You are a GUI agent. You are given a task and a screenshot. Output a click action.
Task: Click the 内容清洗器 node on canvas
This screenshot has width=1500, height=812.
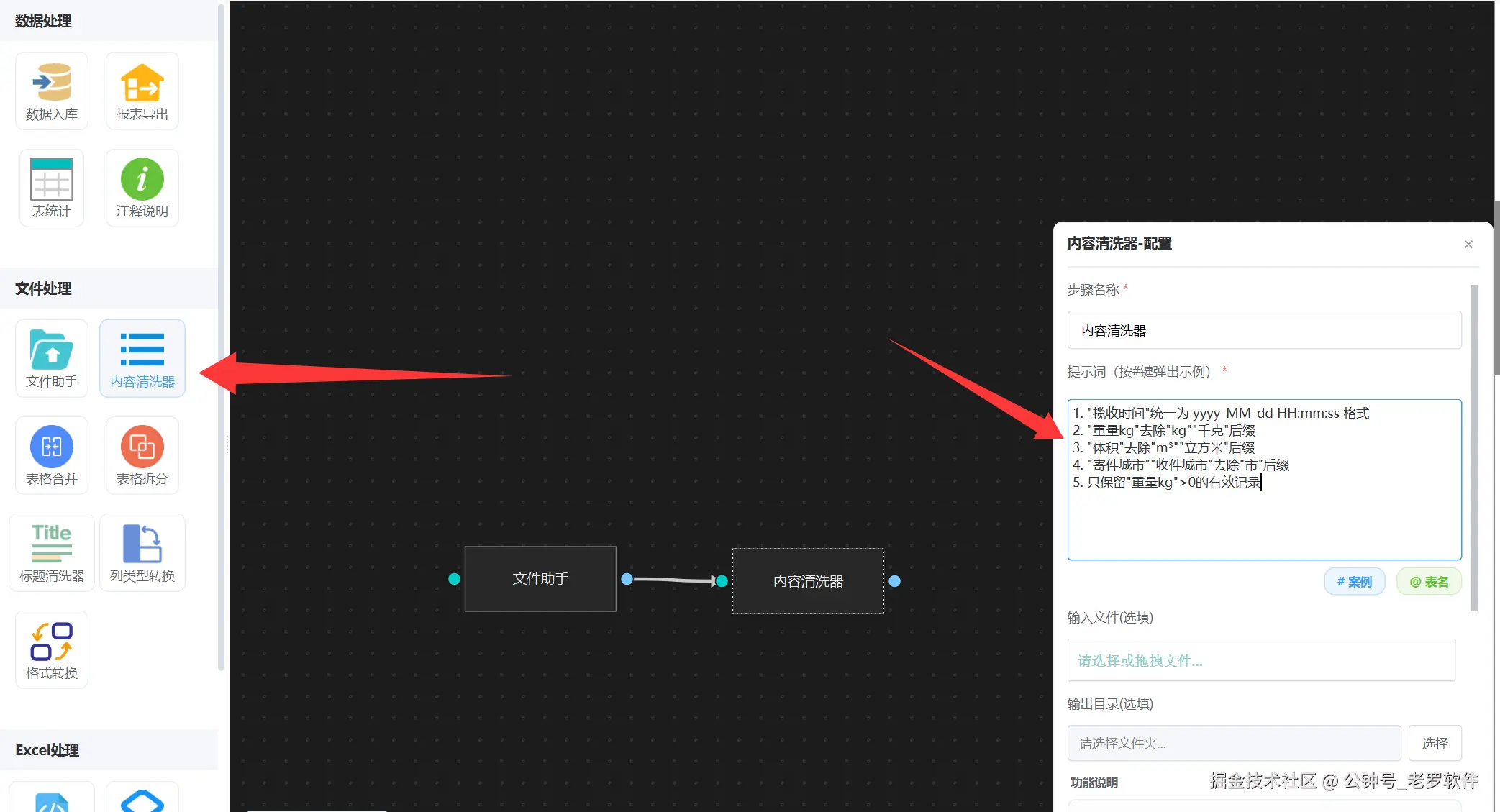point(808,581)
